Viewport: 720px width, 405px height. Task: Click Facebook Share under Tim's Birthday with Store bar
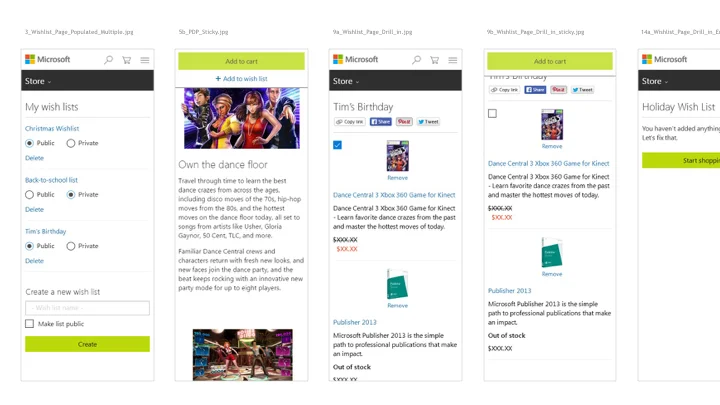[381, 122]
